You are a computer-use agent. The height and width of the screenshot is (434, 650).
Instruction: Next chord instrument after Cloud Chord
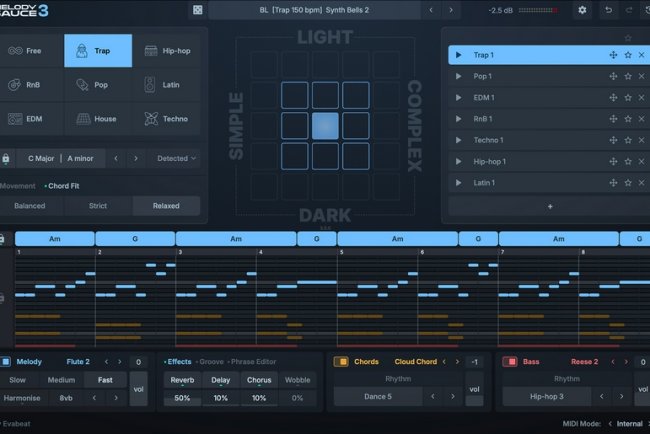457,362
